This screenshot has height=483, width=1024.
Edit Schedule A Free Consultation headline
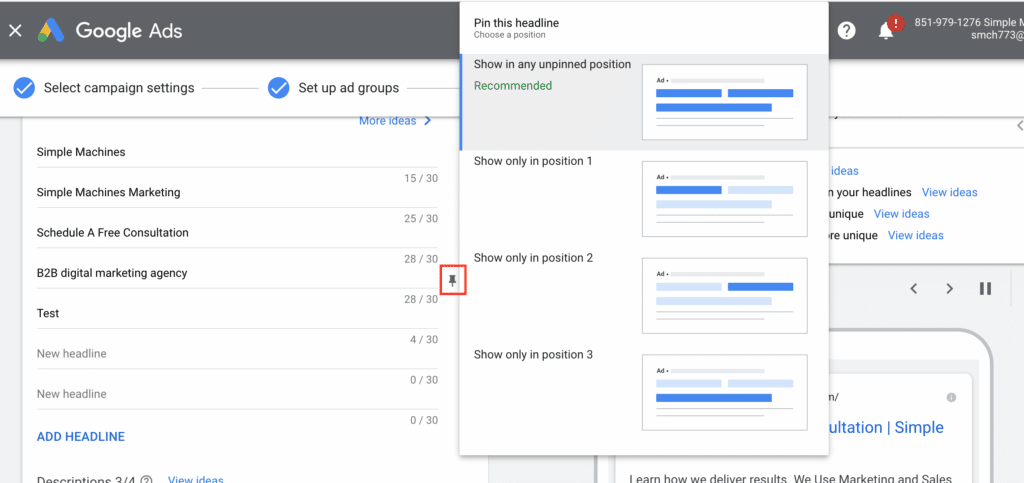point(237,233)
